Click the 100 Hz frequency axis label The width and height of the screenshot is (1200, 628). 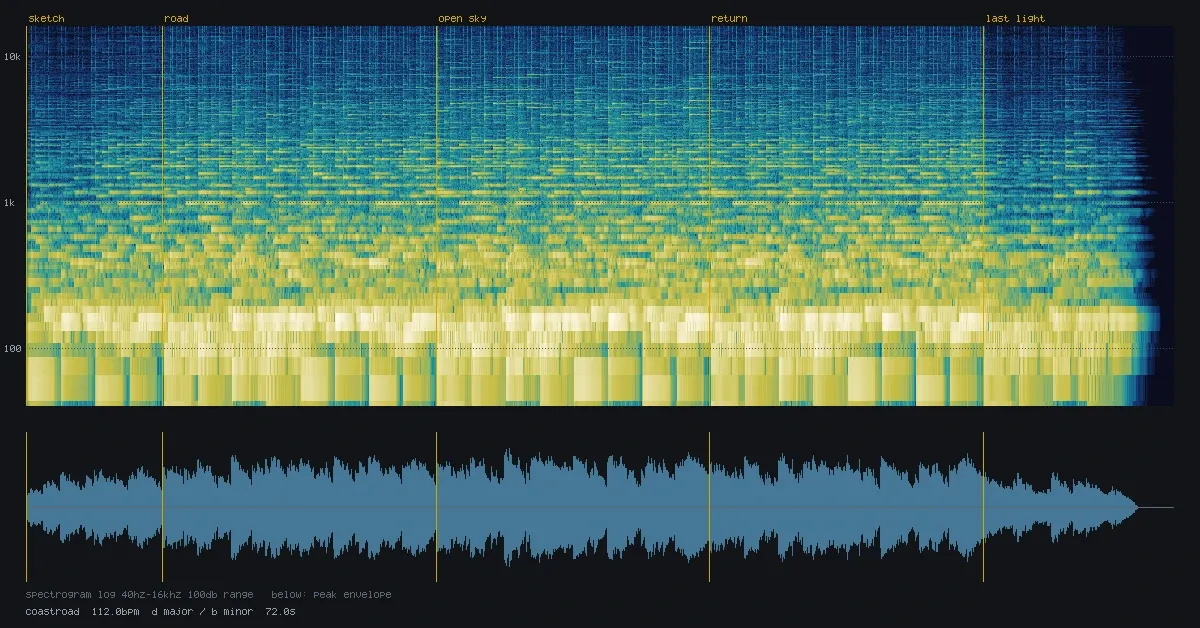(13, 349)
